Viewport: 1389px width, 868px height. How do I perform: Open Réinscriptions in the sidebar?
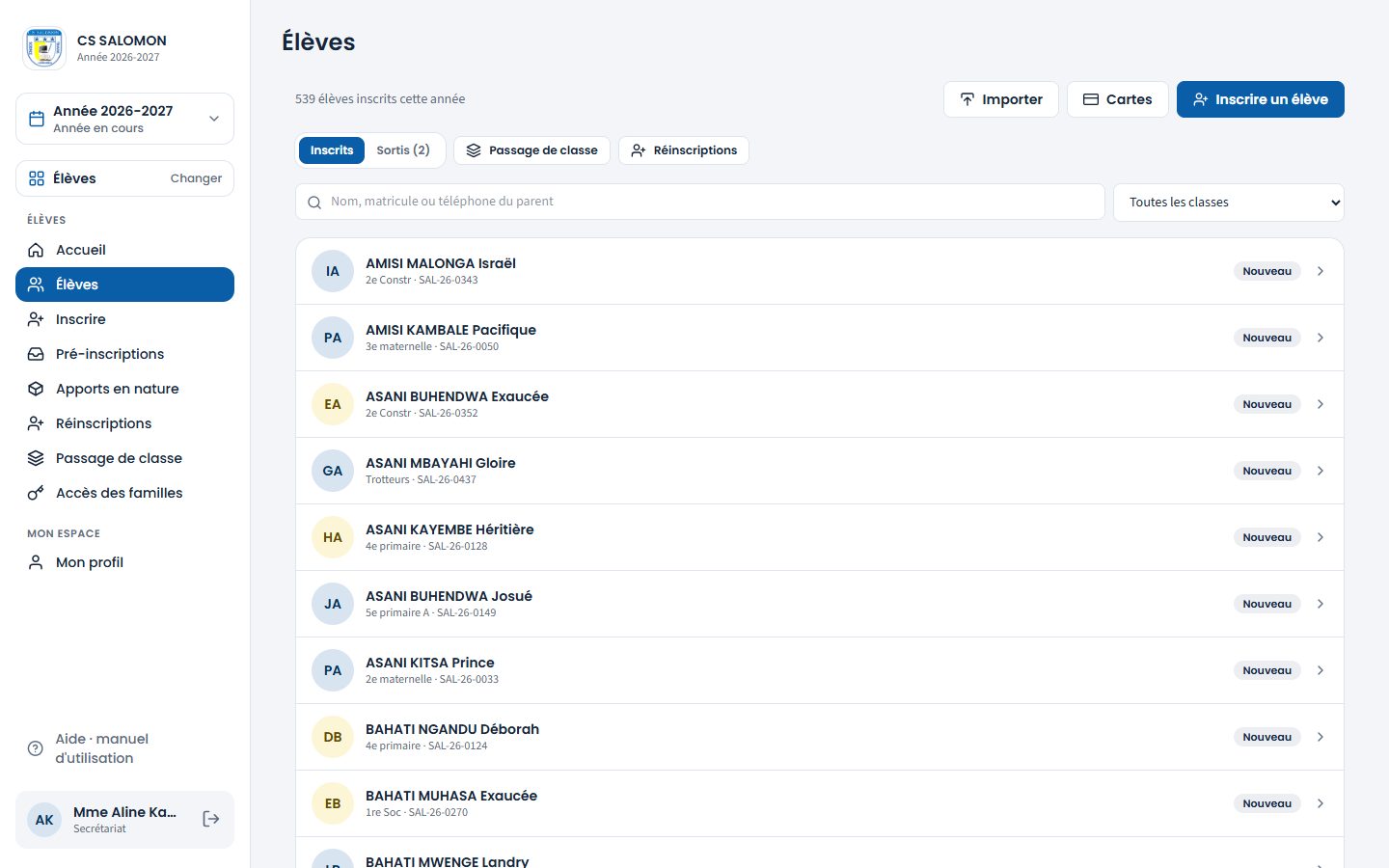point(124,423)
